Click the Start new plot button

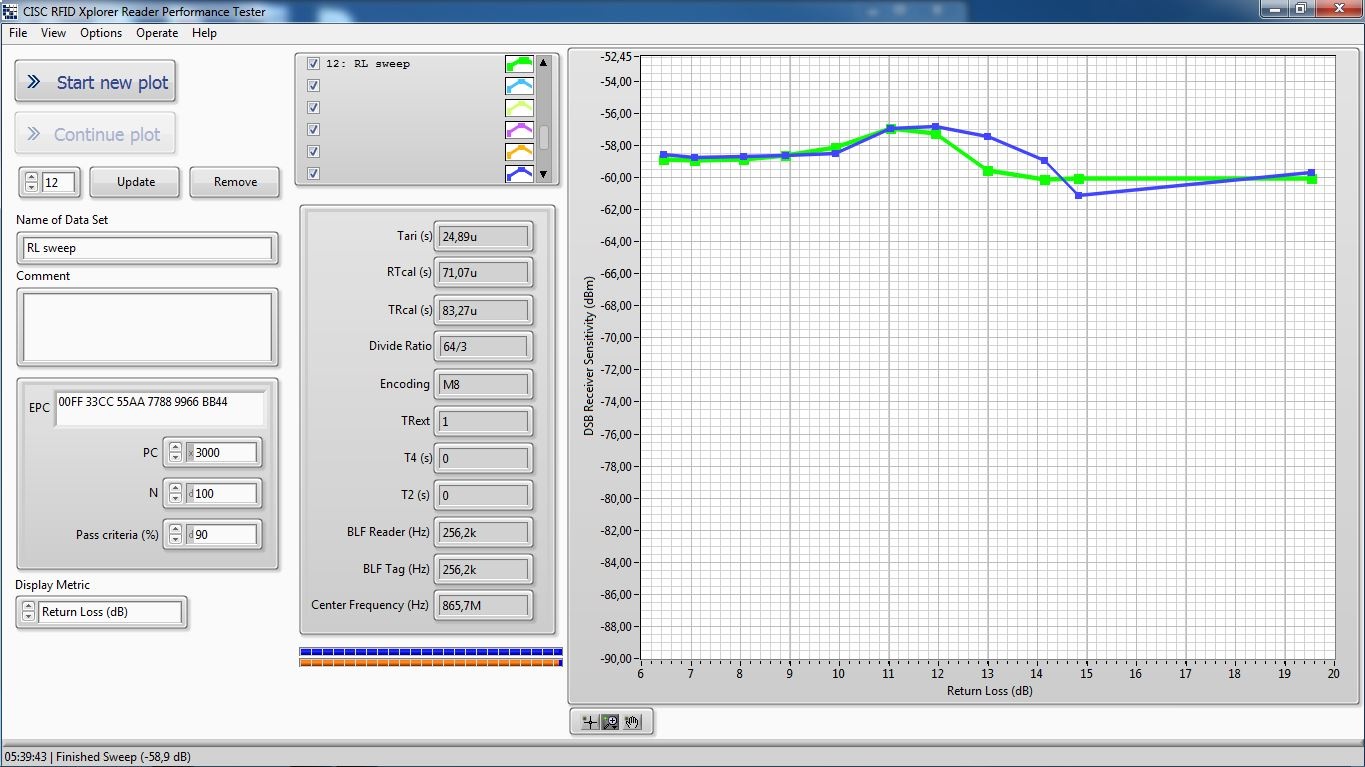tap(96, 82)
